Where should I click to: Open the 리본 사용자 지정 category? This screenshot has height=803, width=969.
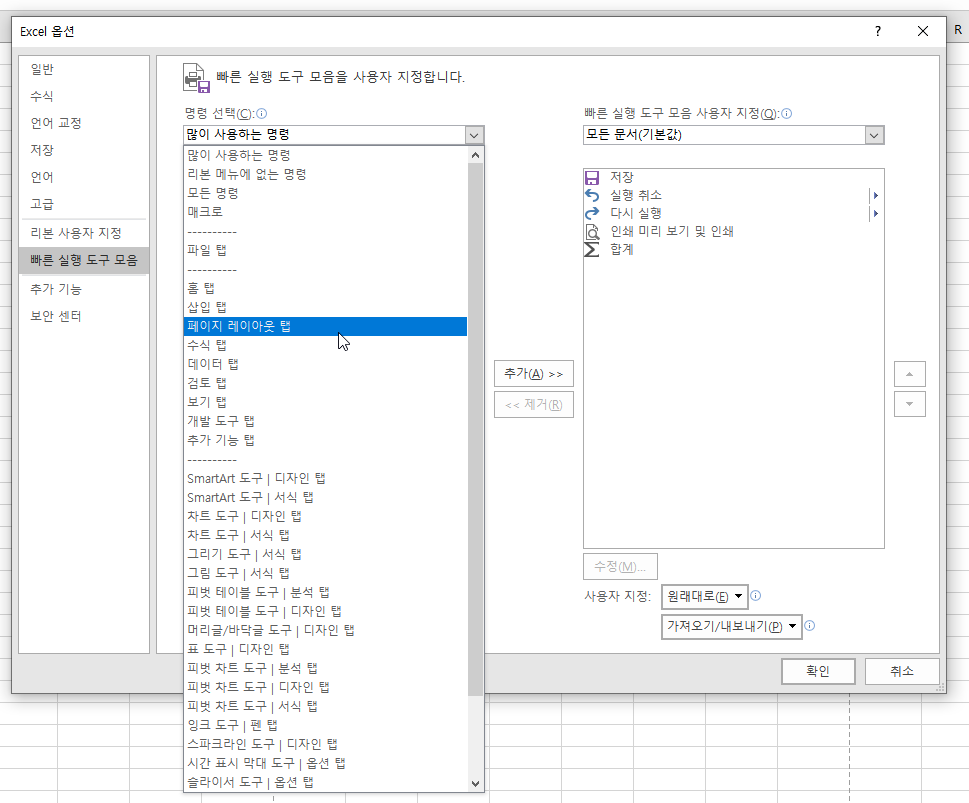84,233
